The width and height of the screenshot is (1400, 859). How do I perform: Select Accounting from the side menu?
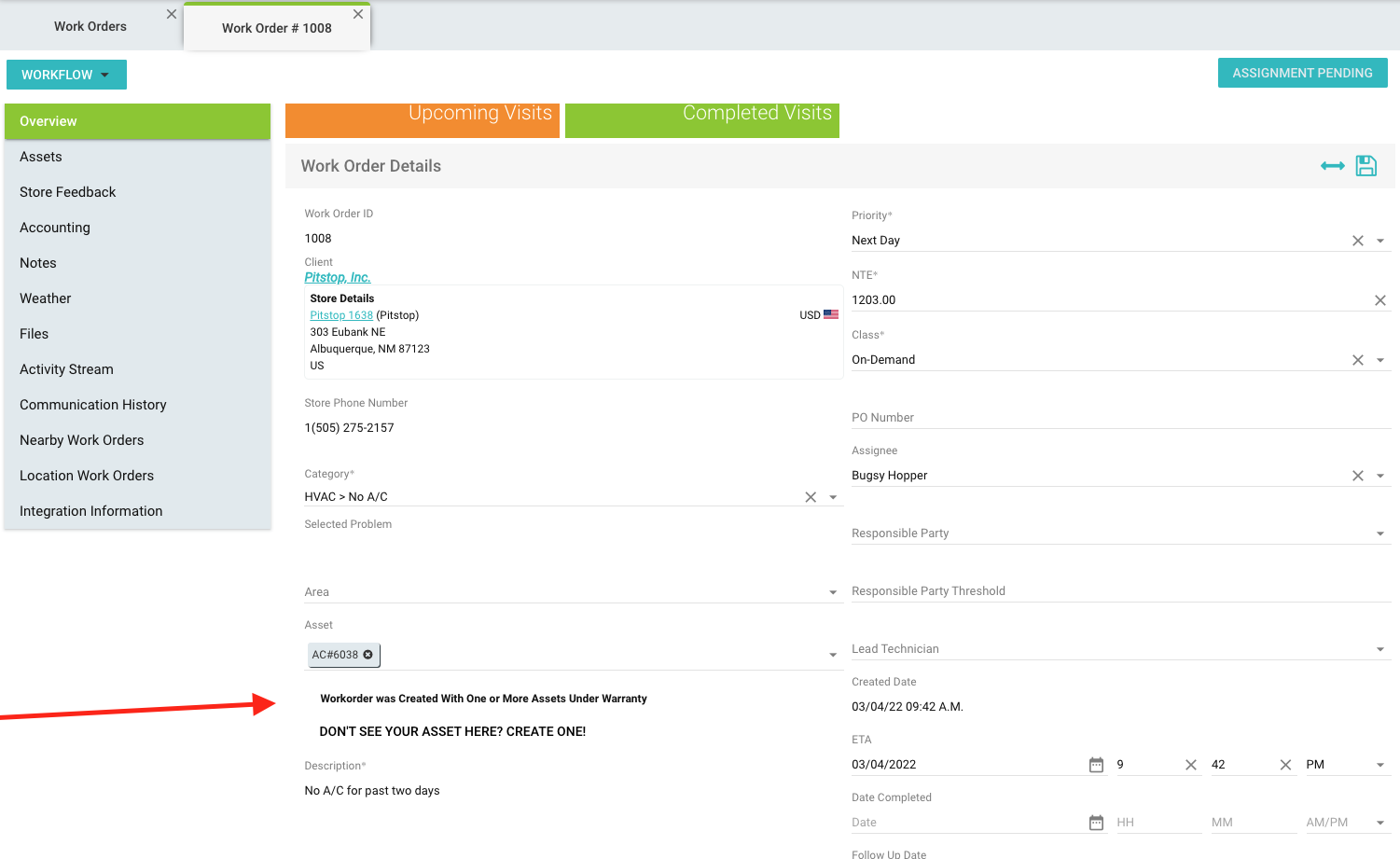click(55, 228)
